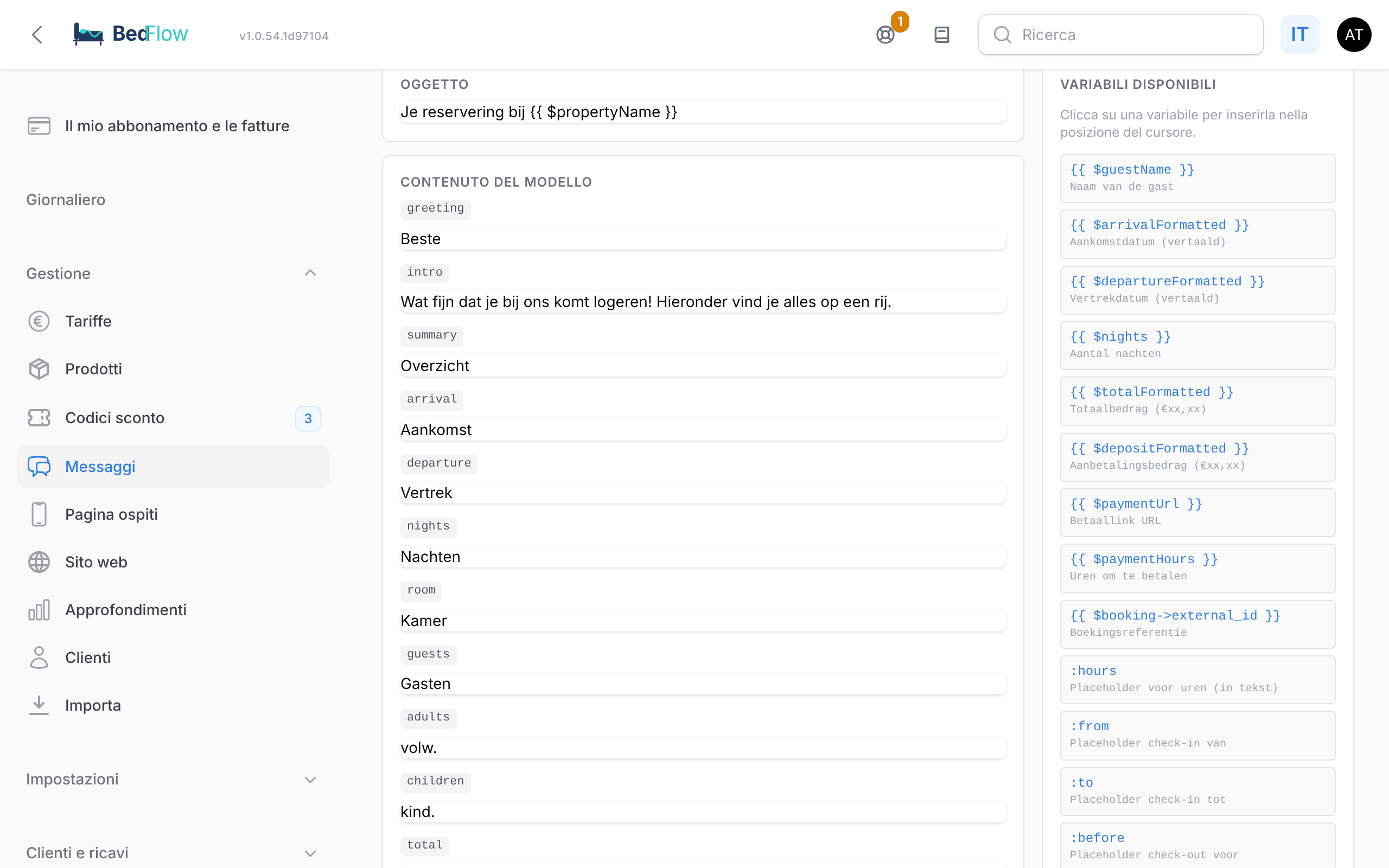Edit the greeting field containing Beste
This screenshot has width=1389, height=868.
pos(703,239)
